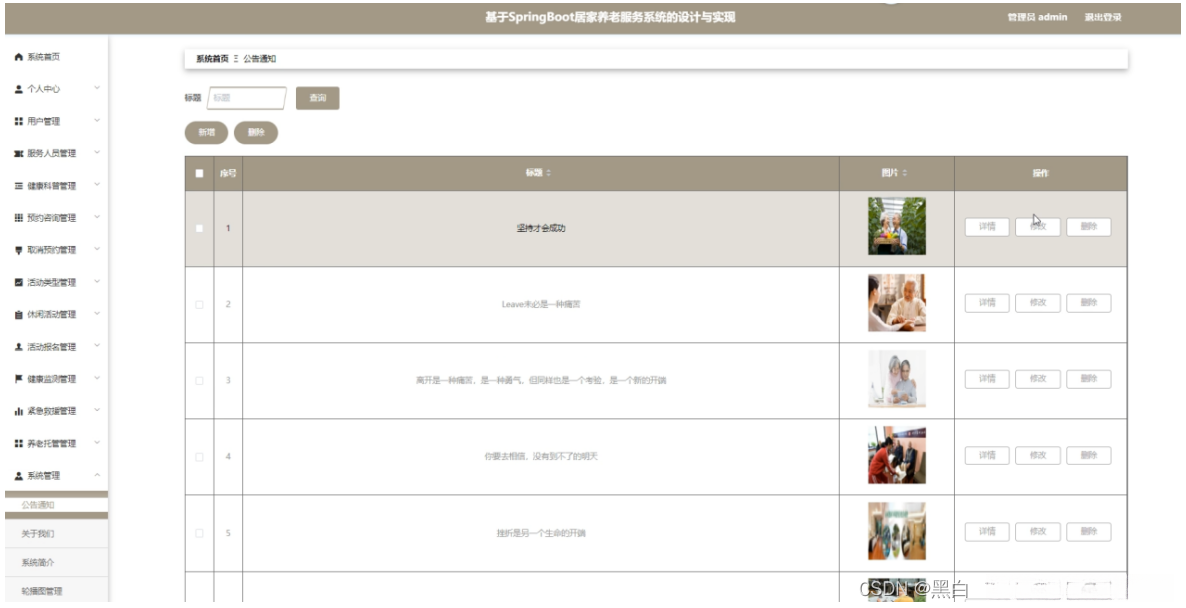The height and width of the screenshot is (608, 1186).
Task: Check the checkbox for row 1
Action: coord(200,228)
